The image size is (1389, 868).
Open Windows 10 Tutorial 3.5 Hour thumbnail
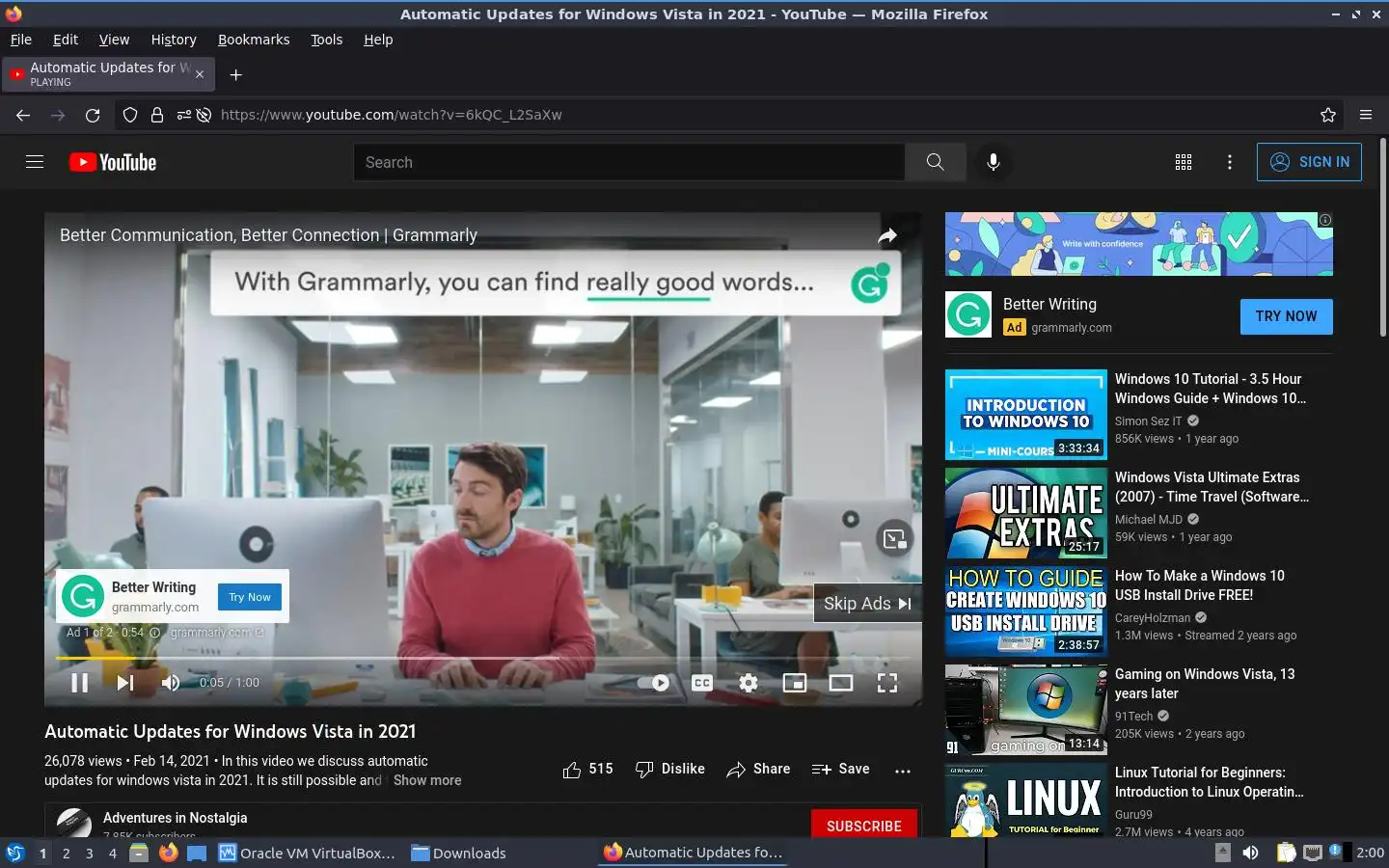pos(1026,415)
